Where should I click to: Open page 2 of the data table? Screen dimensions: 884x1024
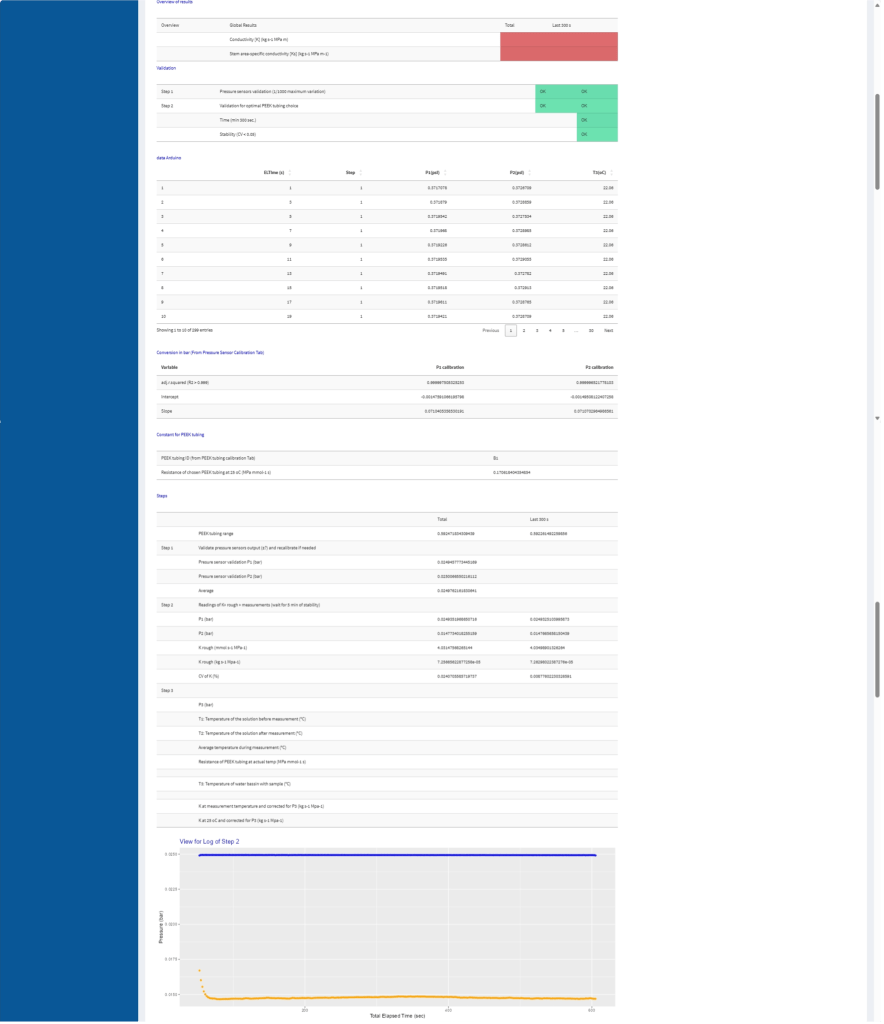524,329
